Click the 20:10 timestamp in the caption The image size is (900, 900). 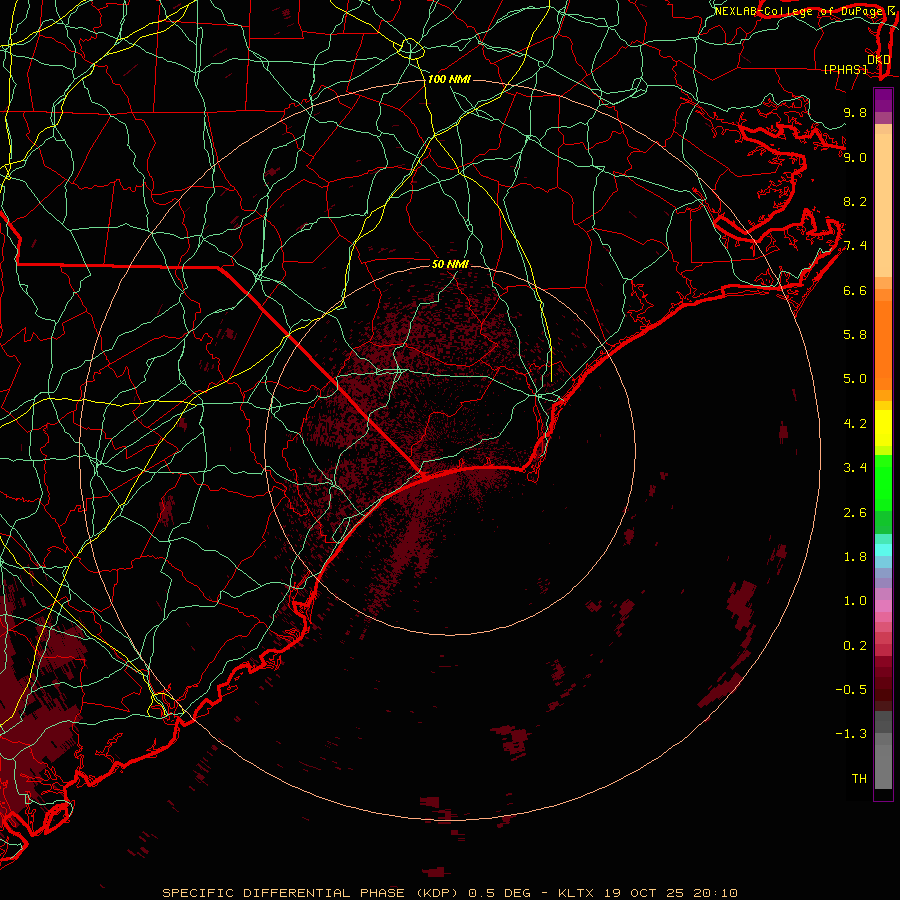[x=714, y=893]
